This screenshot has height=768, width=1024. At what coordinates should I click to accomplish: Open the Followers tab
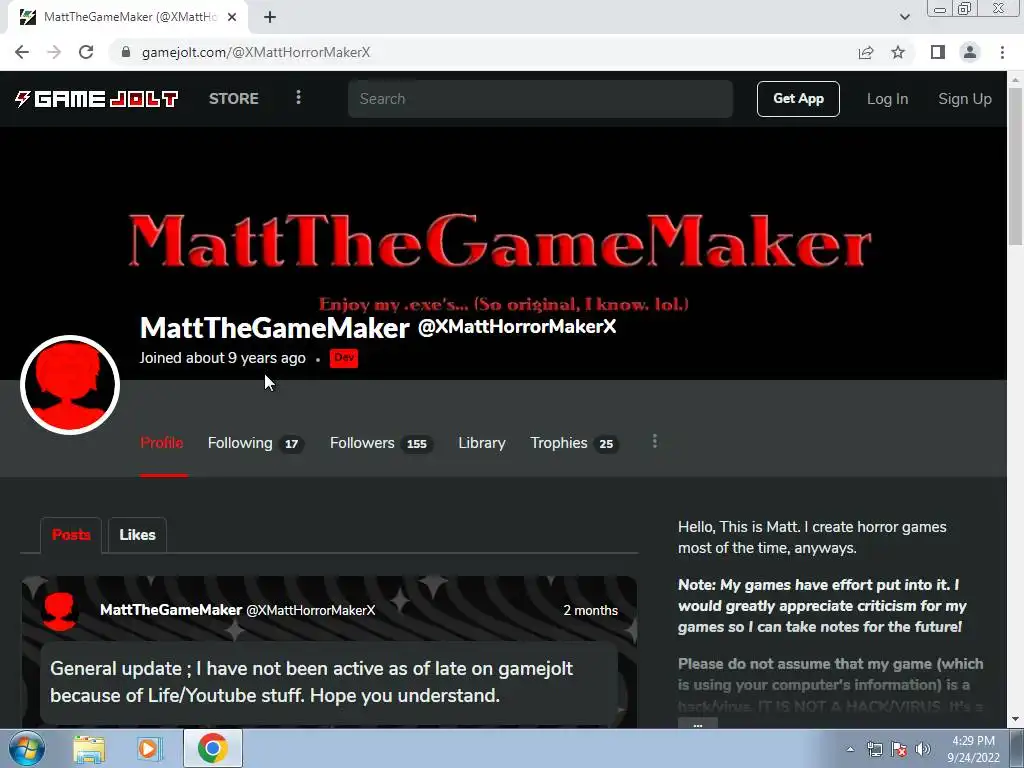(381, 443)
